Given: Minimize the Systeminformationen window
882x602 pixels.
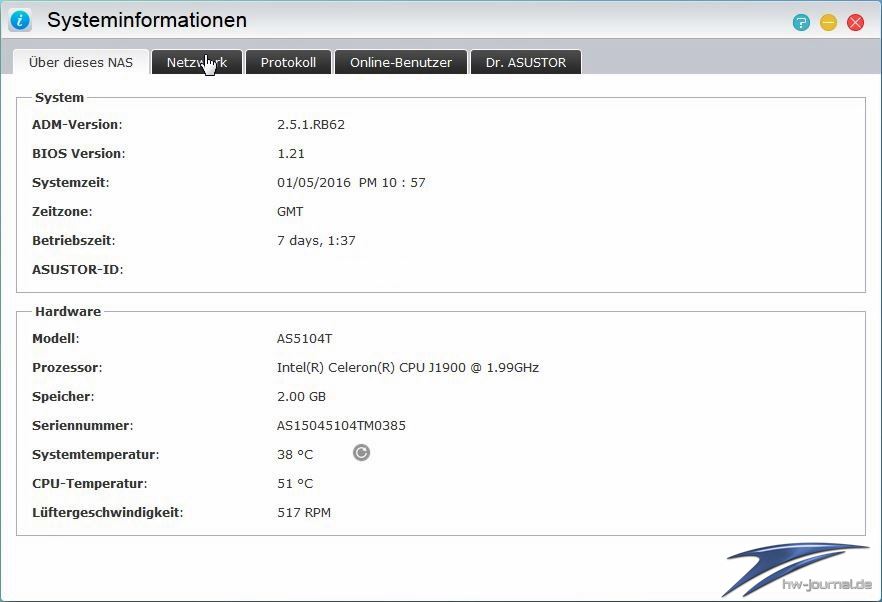Looking at the screenshot, I should point(829,23).
